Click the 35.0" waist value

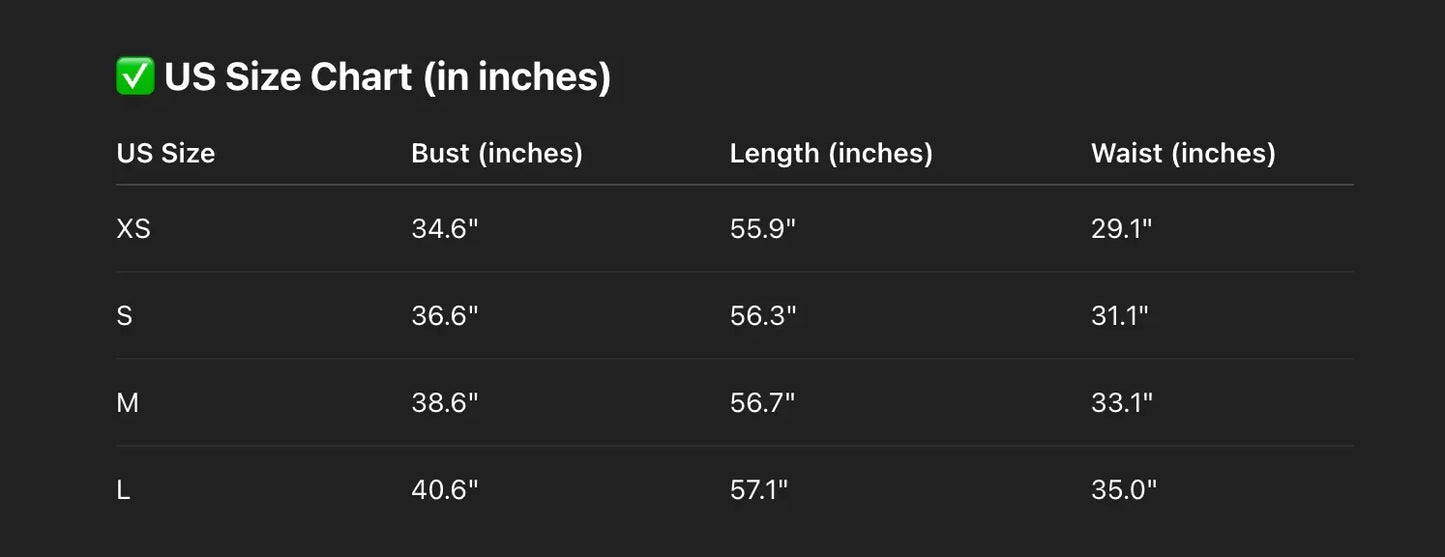pyautogui.click(x=1124, y=490)
